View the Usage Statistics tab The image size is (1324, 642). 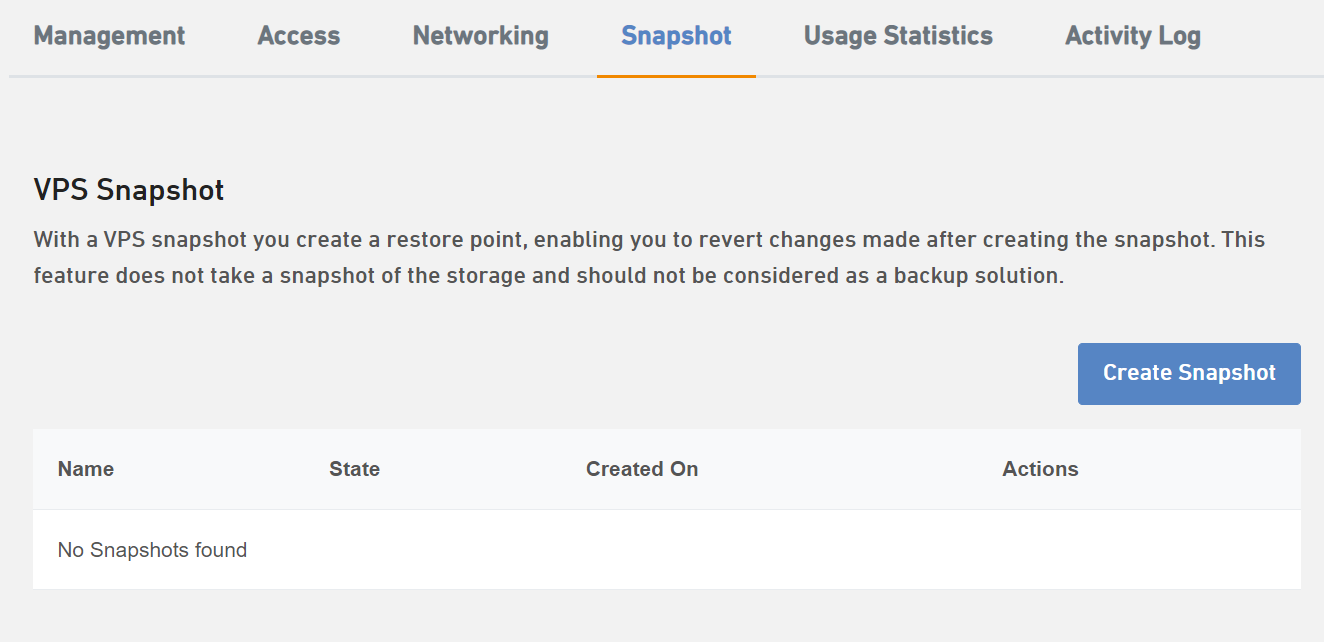pos(898,36)
